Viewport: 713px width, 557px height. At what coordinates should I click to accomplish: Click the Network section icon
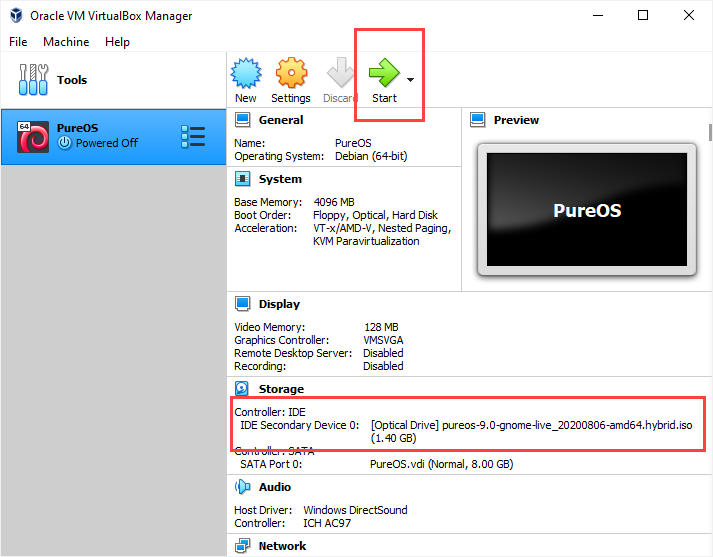click(243, 546)
